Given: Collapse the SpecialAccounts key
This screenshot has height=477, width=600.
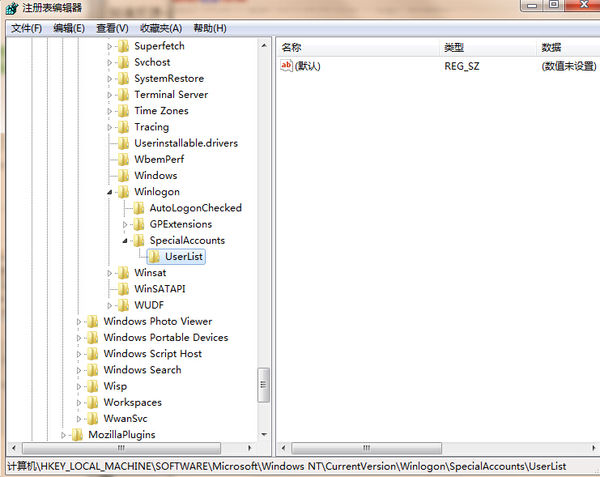Looking at the screenshot, I should (x=125, y=241).
